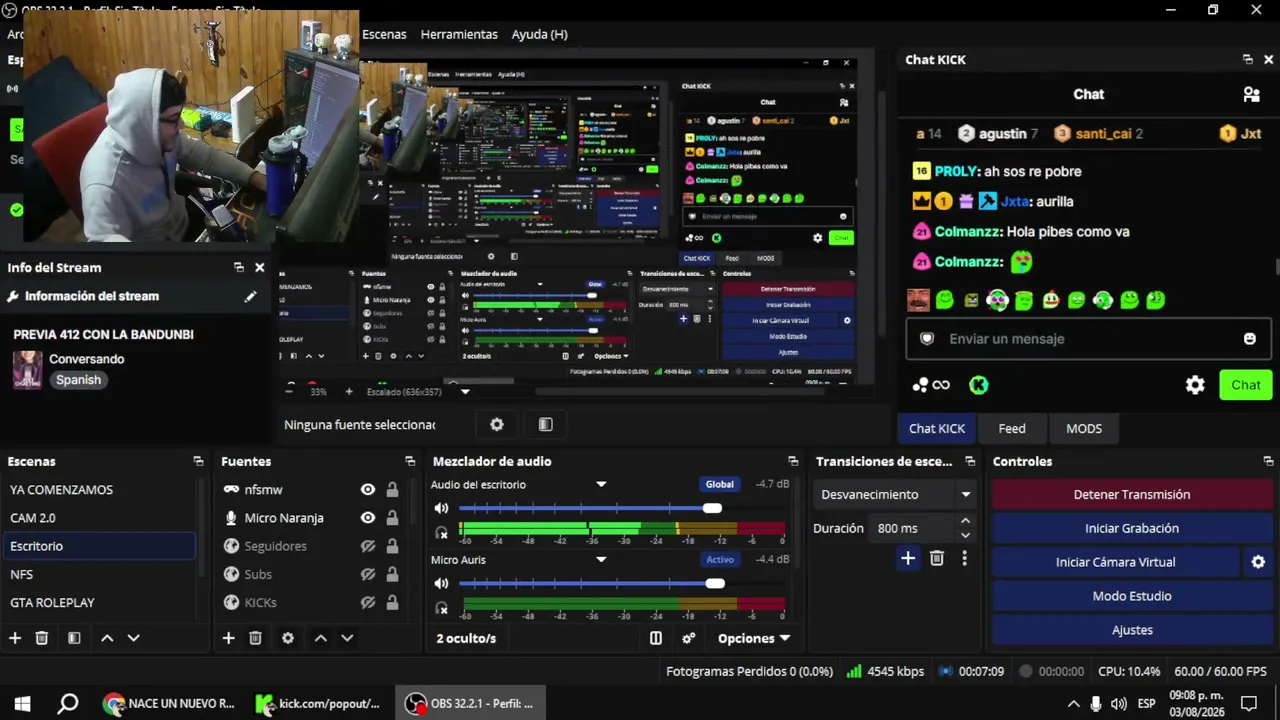
Task: Click Iniciar Grabación button
Action: [1132, 528]
